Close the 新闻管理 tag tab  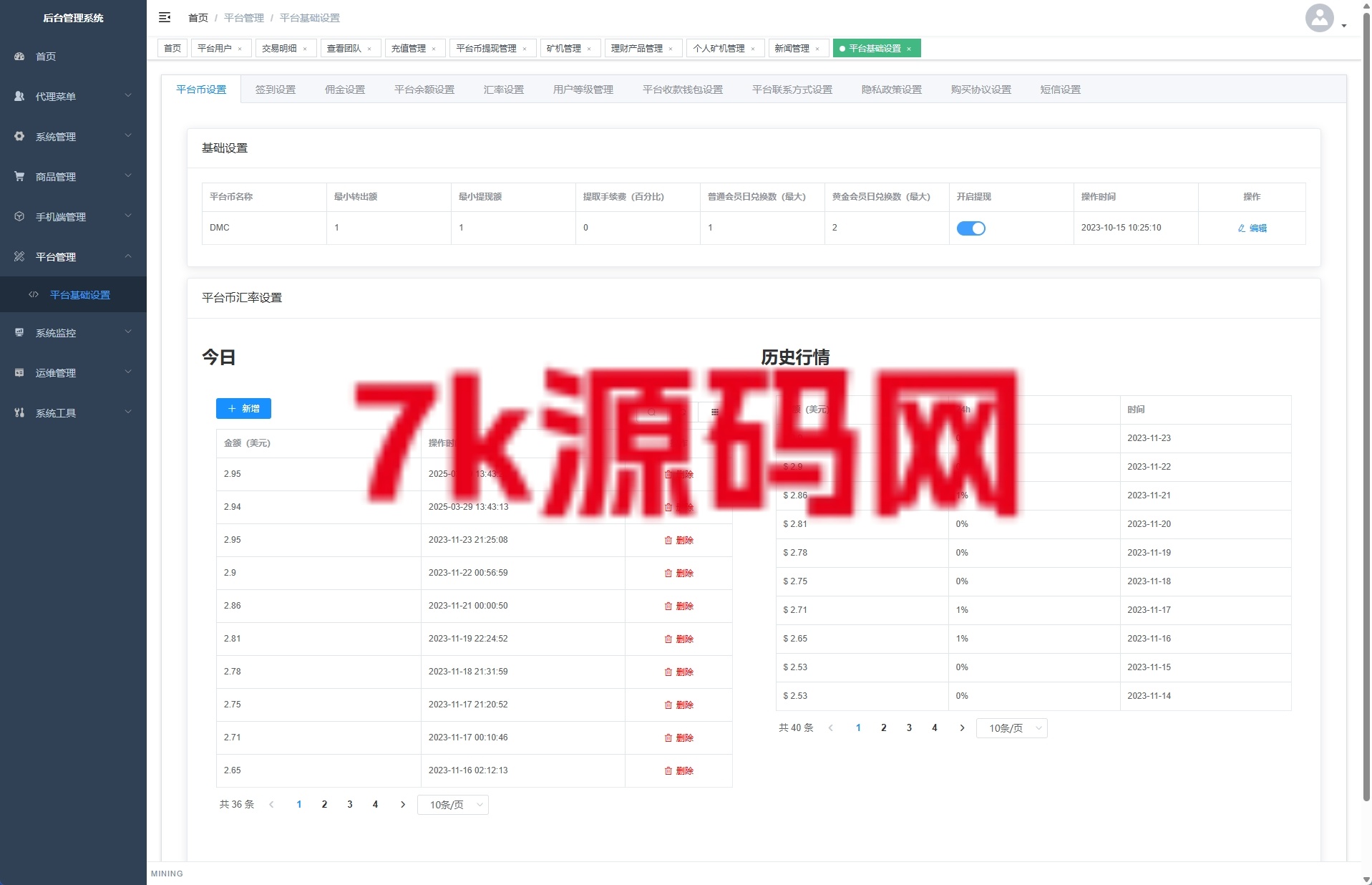click(x=817, y=49)
